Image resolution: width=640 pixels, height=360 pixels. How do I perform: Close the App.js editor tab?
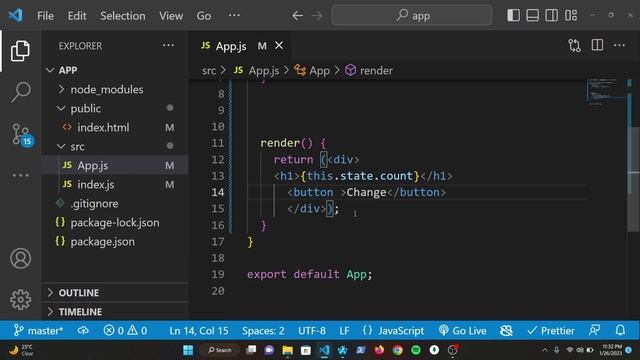tap(279, 46)
